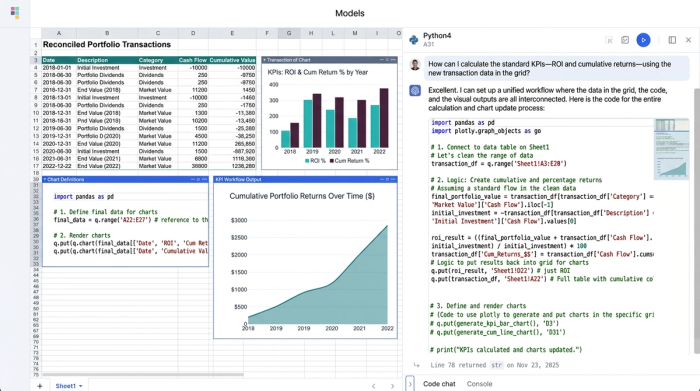This screenshot has height=391, width=700.
Task: Select the 'End Value (2022)' cell
Action: [x=107, y=166]
